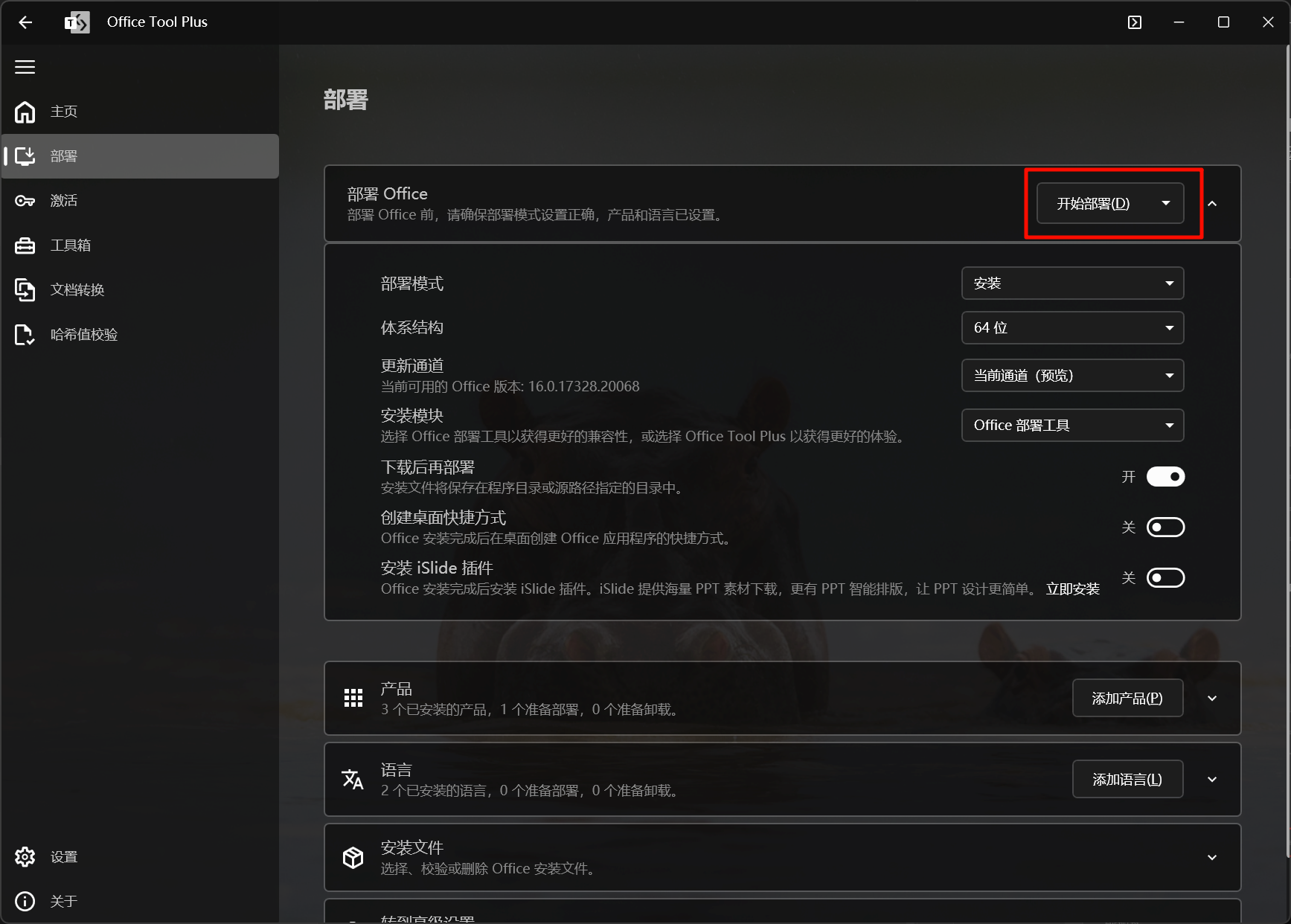Click the back arrow icon
Viewport: 1291px width, 924px height.
click(x=25, y=22)
